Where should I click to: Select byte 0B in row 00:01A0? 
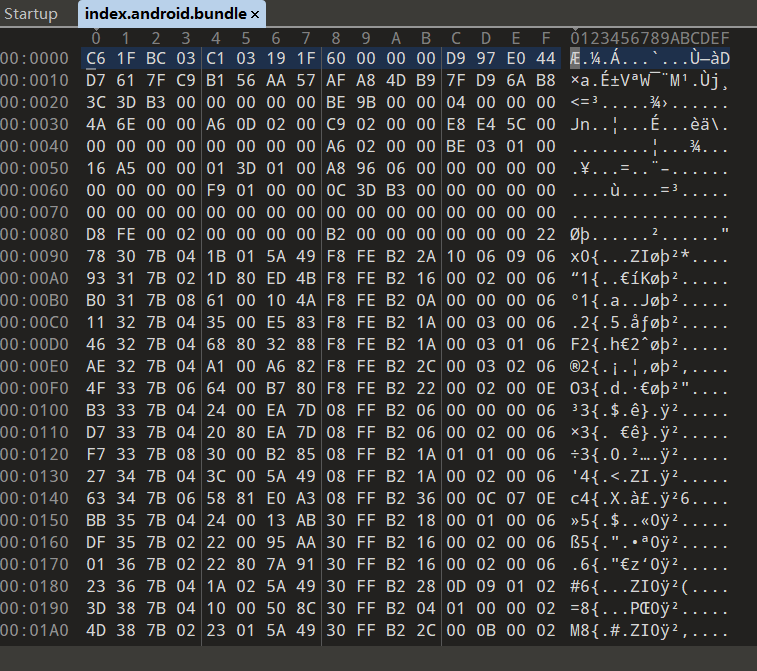pyautogui.click(x=486, y=630)
